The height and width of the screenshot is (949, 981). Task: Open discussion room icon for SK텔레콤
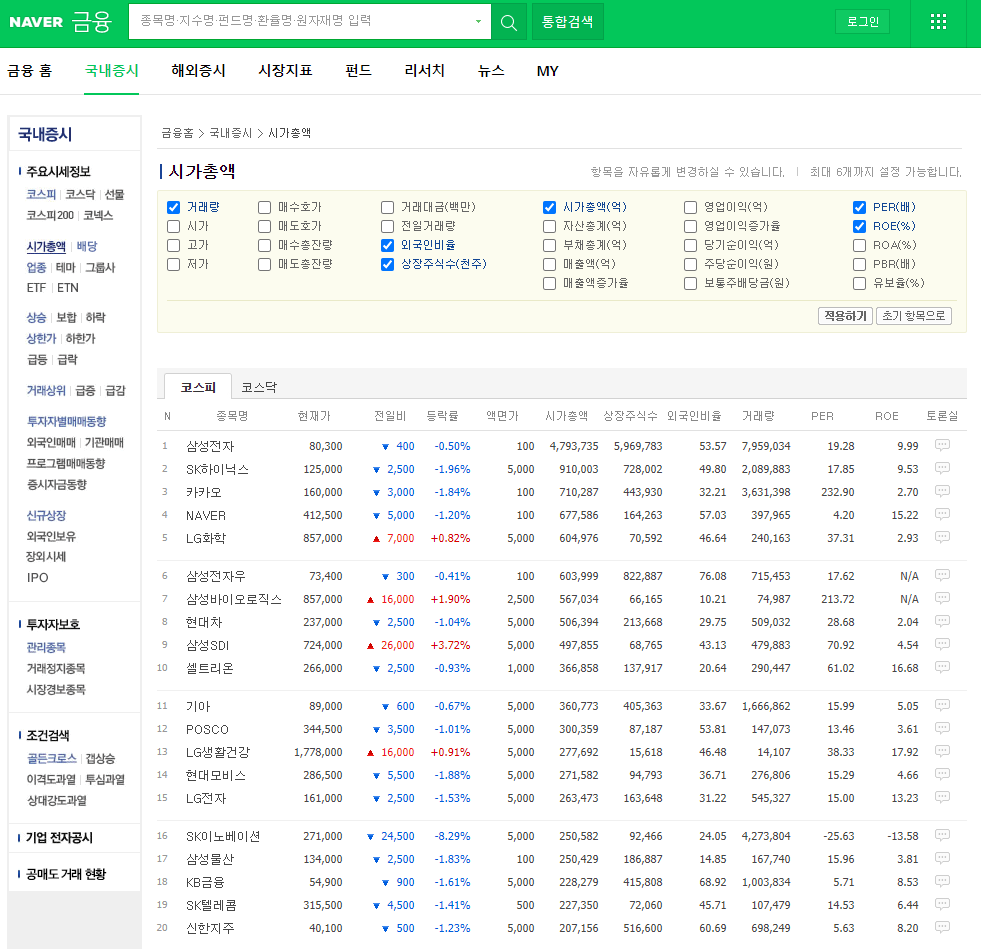pos(942,905)
